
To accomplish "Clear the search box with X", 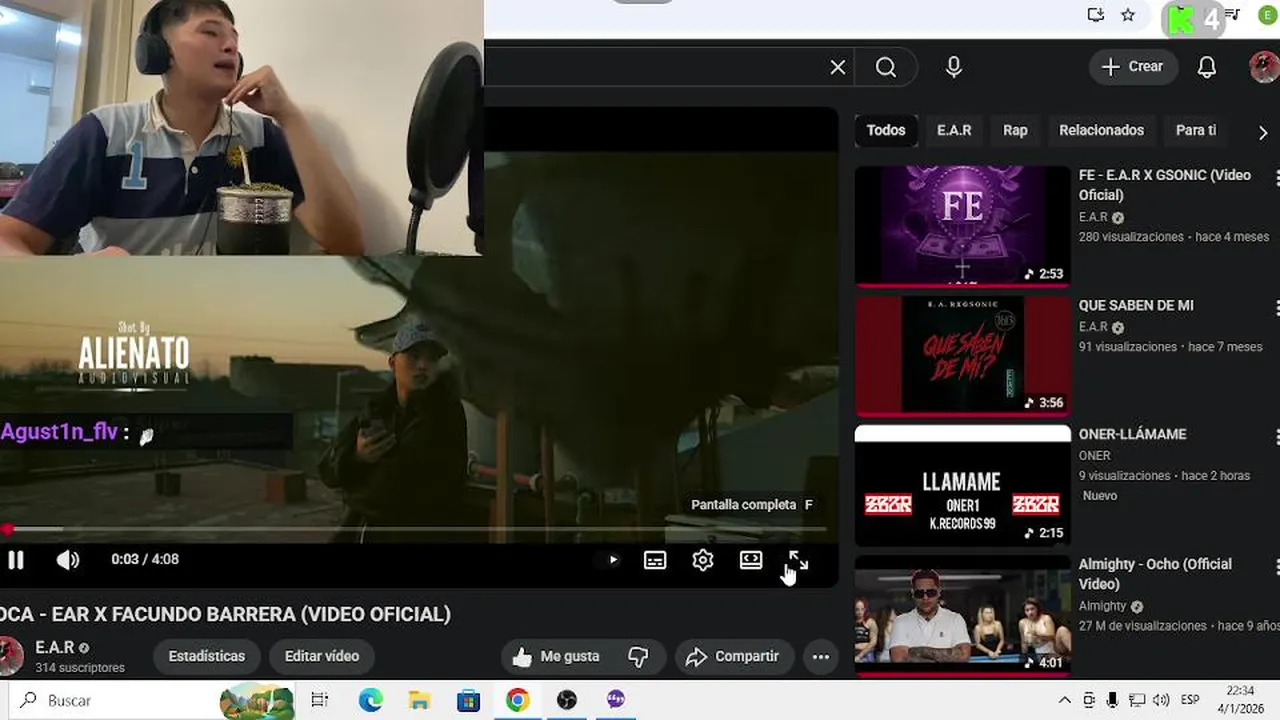I will tap(838, 67).
